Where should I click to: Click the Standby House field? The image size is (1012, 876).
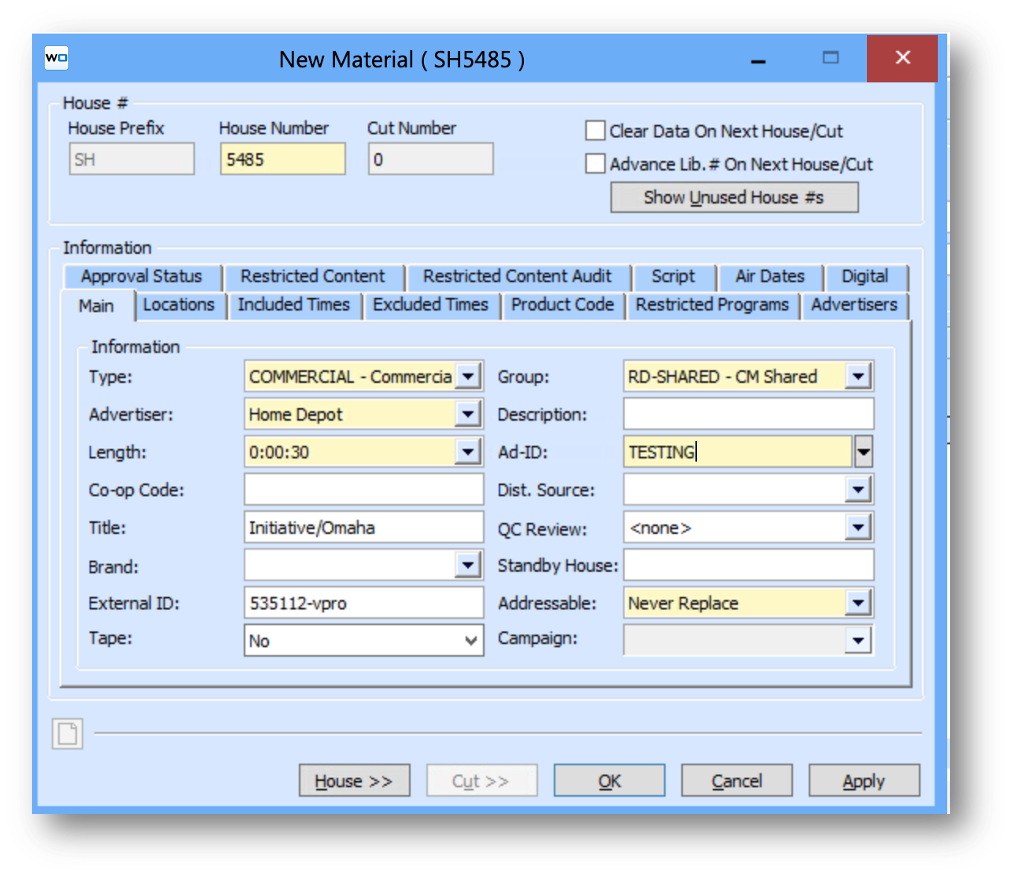(x=749, y=565)
